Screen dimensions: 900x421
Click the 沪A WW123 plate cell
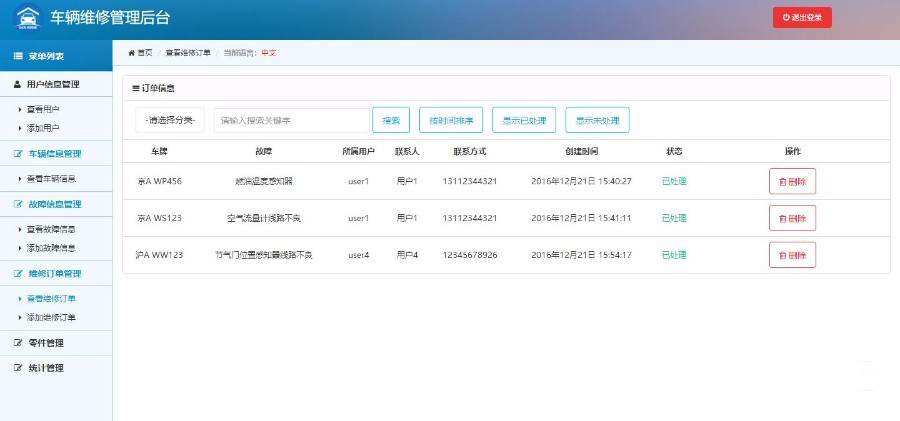[x=160, y=255]
